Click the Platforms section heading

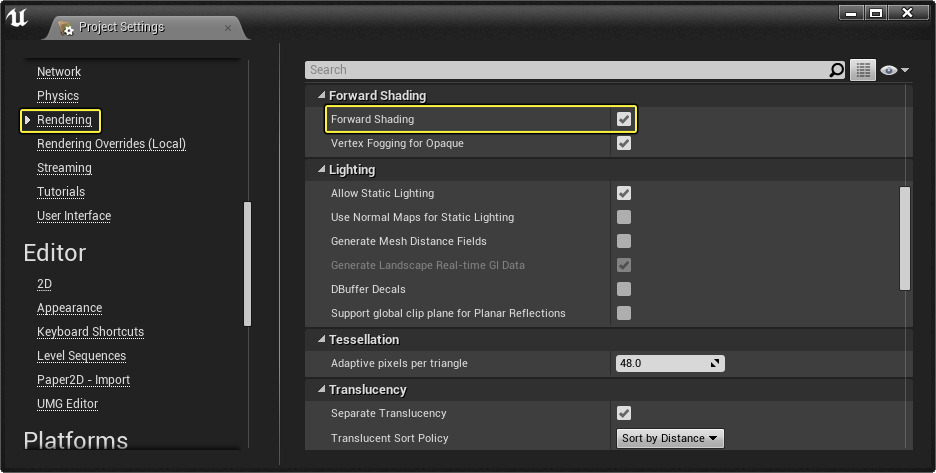click(x=76, y=440)
